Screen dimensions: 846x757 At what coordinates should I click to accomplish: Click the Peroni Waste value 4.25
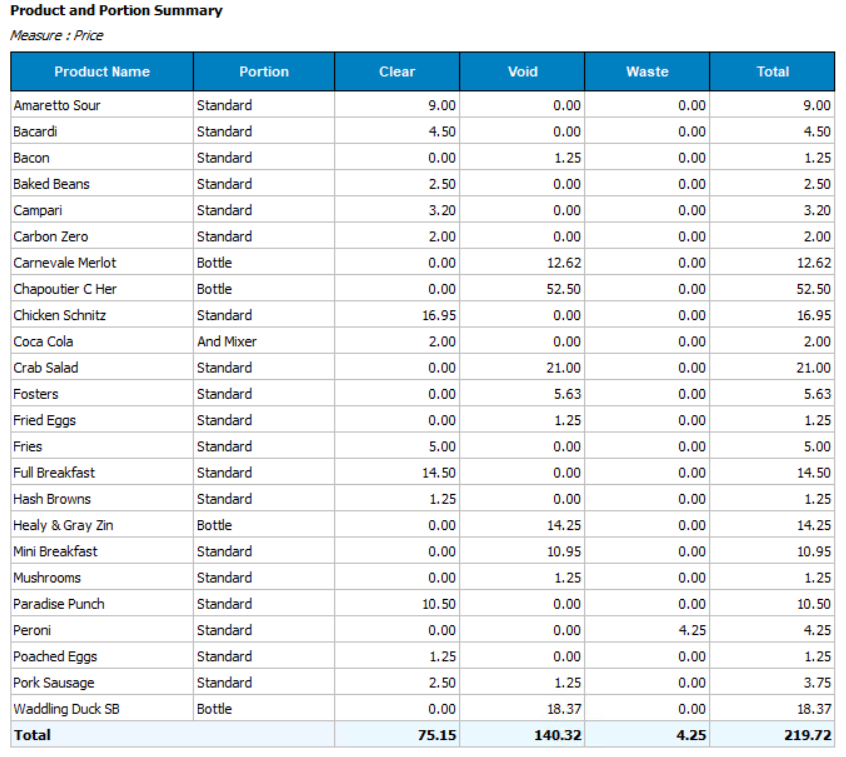(691, 630)
